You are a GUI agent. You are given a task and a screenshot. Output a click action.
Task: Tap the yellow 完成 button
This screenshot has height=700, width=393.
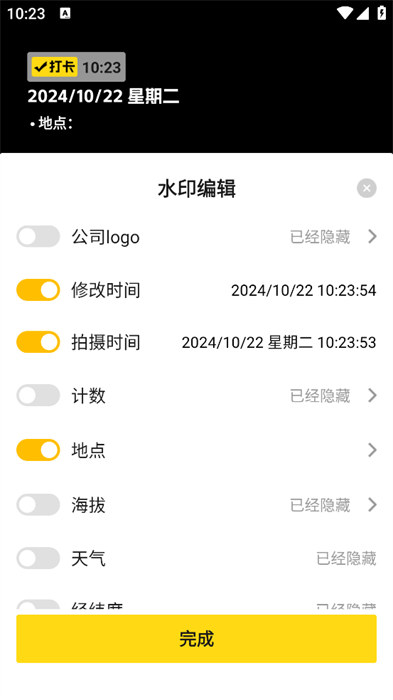pyautogui.click(x=196, y=639)
